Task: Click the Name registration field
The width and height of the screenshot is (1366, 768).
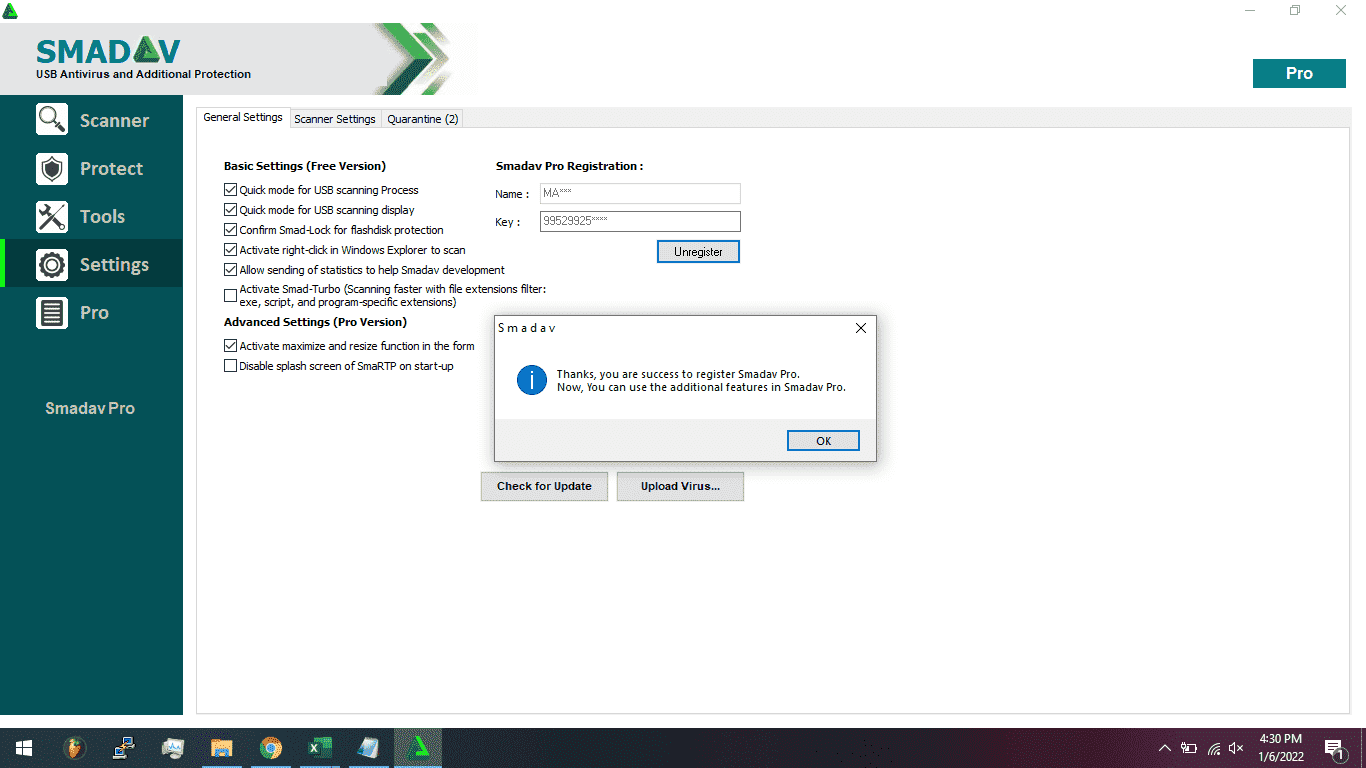Action: [640, 194]
